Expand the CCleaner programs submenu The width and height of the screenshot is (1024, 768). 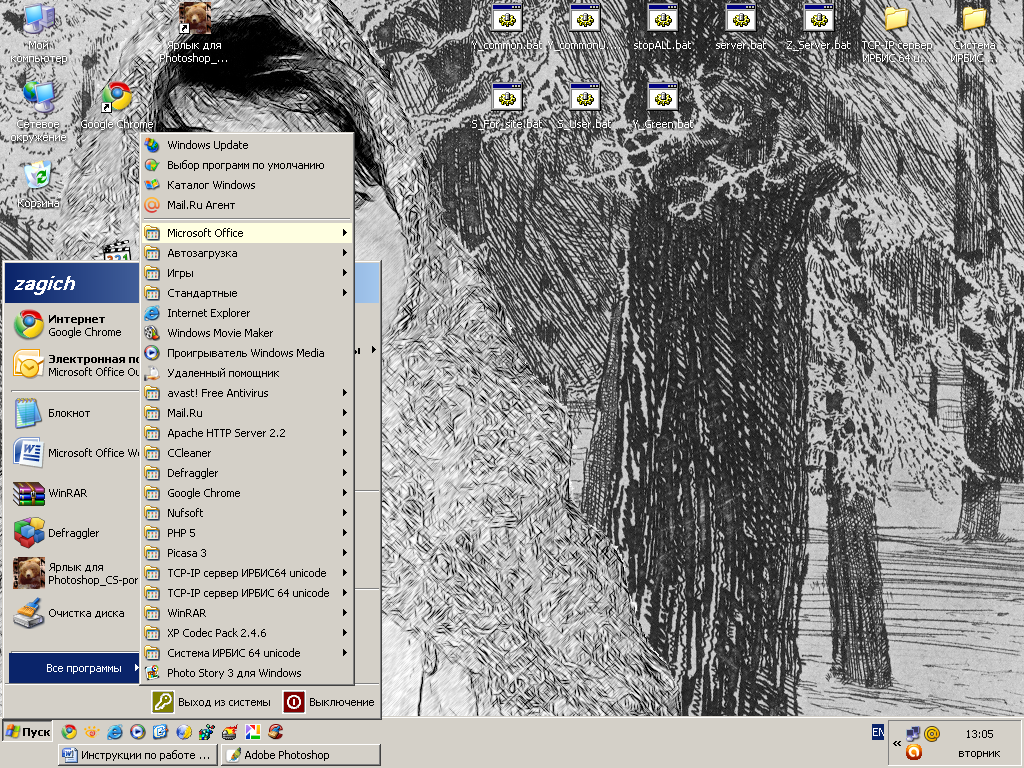point(247,453)
